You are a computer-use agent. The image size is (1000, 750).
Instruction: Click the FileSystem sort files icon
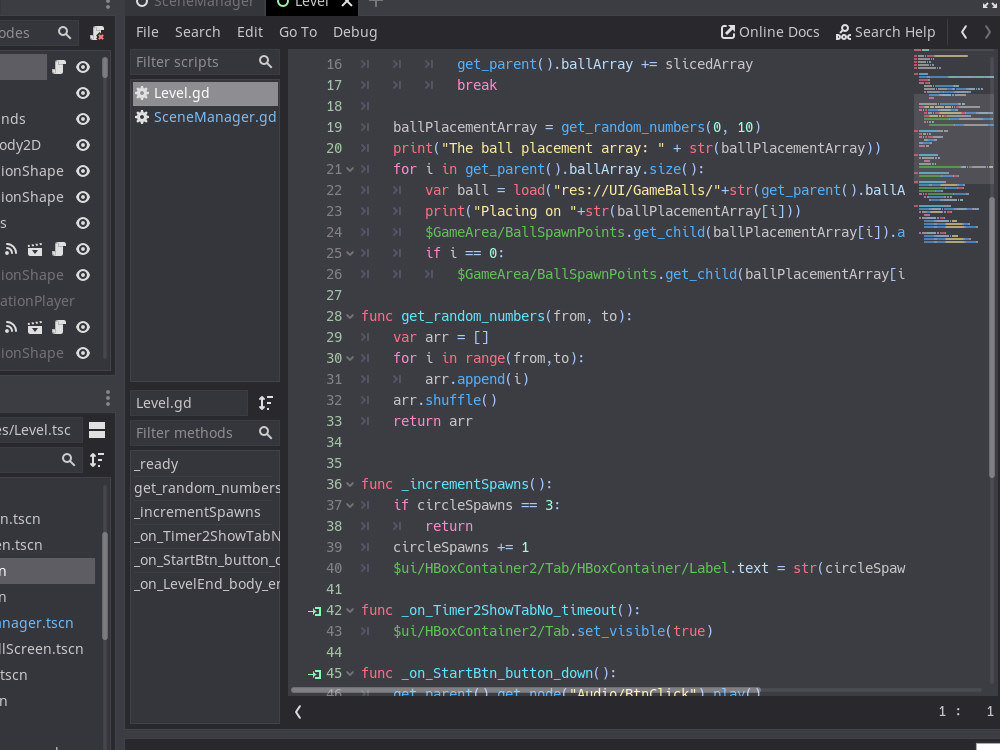pyautogui.click(x=97, y=460)
